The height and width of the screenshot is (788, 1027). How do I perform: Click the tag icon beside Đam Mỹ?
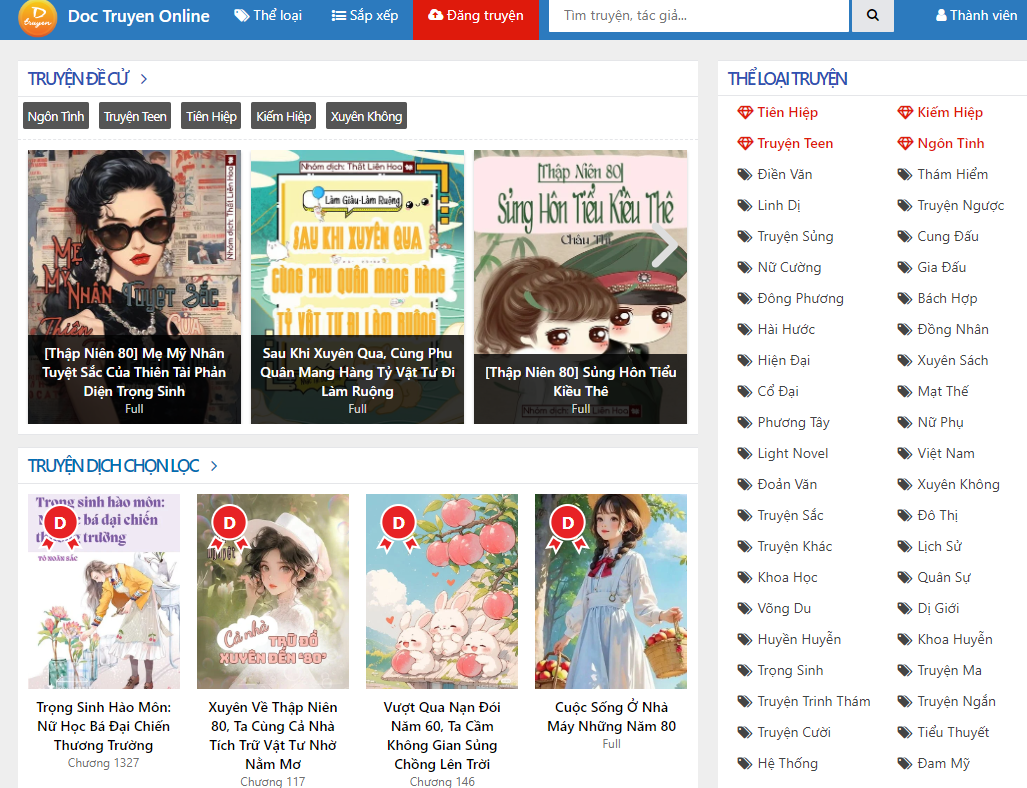pyautogui.click(x=905, y=764)
